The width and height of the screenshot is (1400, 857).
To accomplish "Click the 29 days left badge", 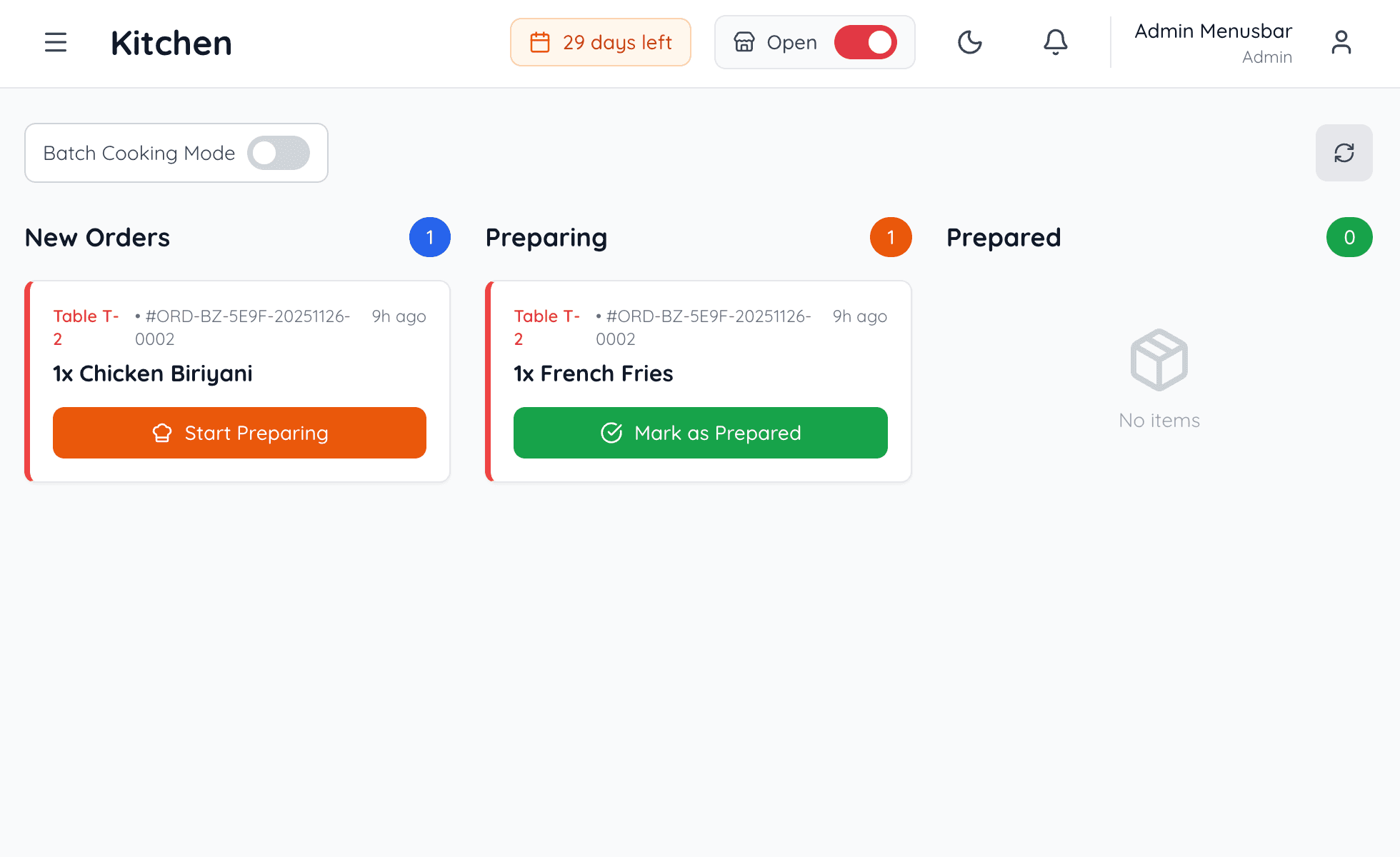I will 600,42.
